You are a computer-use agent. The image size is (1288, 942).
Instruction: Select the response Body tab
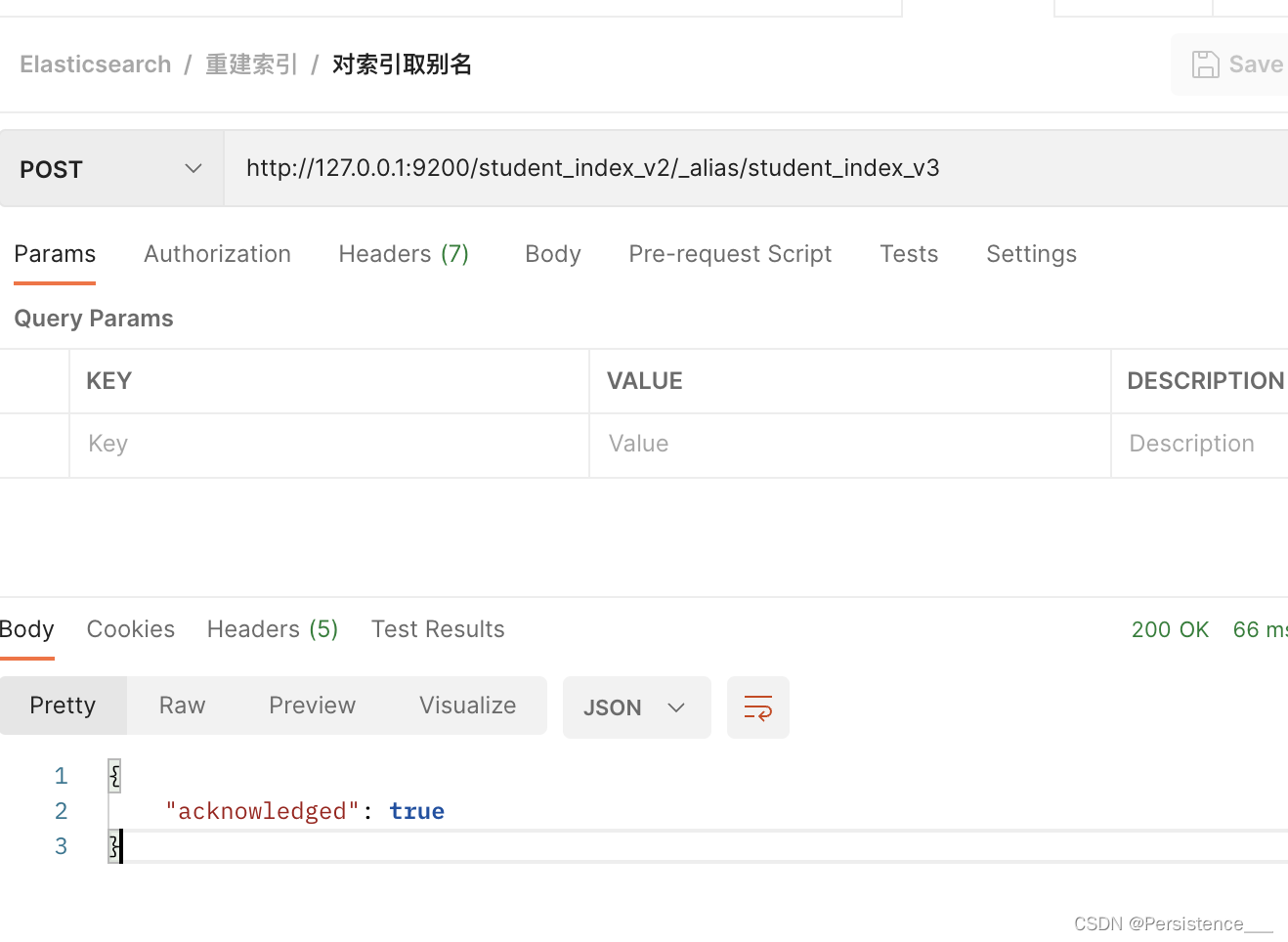click(27, 629)
